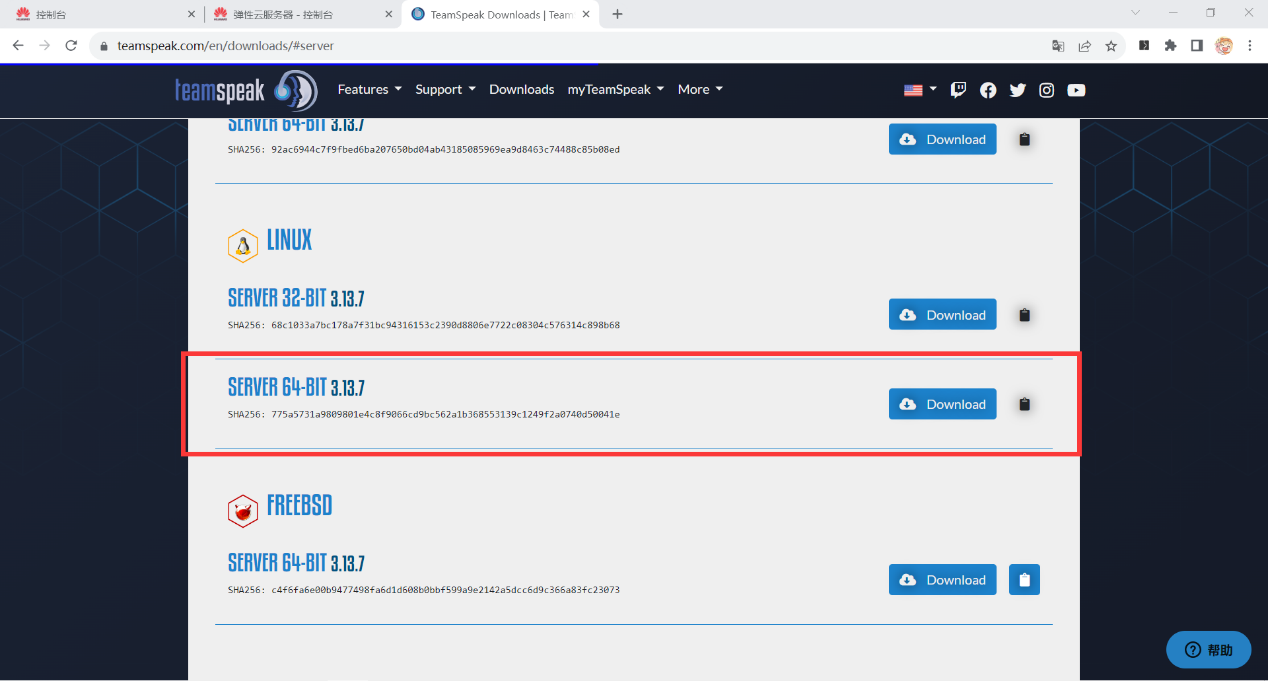The height and width of the screenshot is (681, 1268).
Task: Select the SHA256 hash starting 775a5731
Action: [446, 414]
